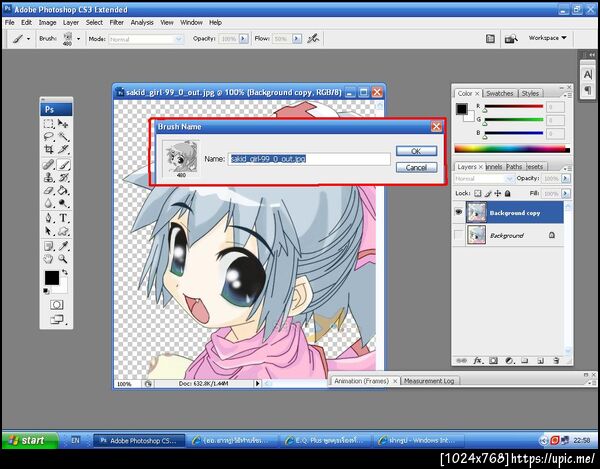The height and width of the screenshot is (469, 600).
Task: Click OK in Brush Name dialog
Action: coord(416,151)
